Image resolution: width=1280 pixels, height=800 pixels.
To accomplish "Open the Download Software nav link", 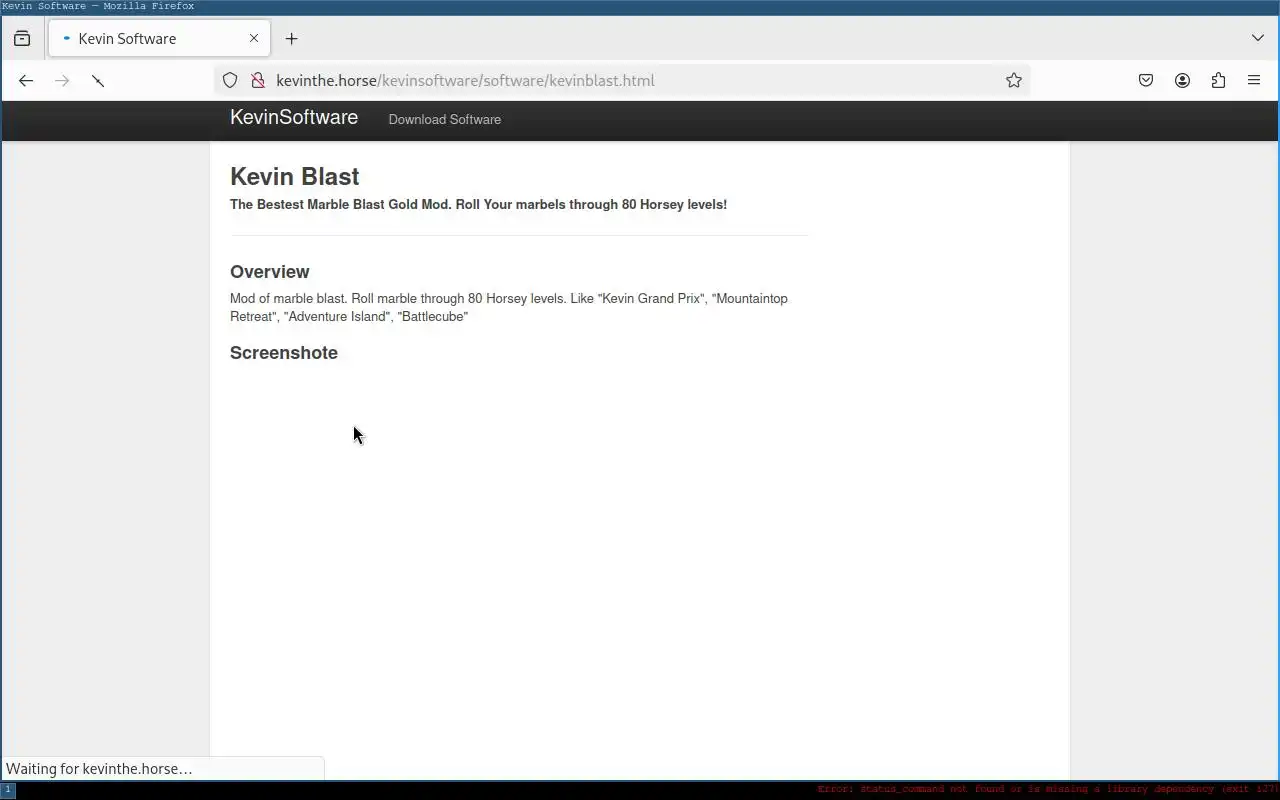I will tap(444, 119).
